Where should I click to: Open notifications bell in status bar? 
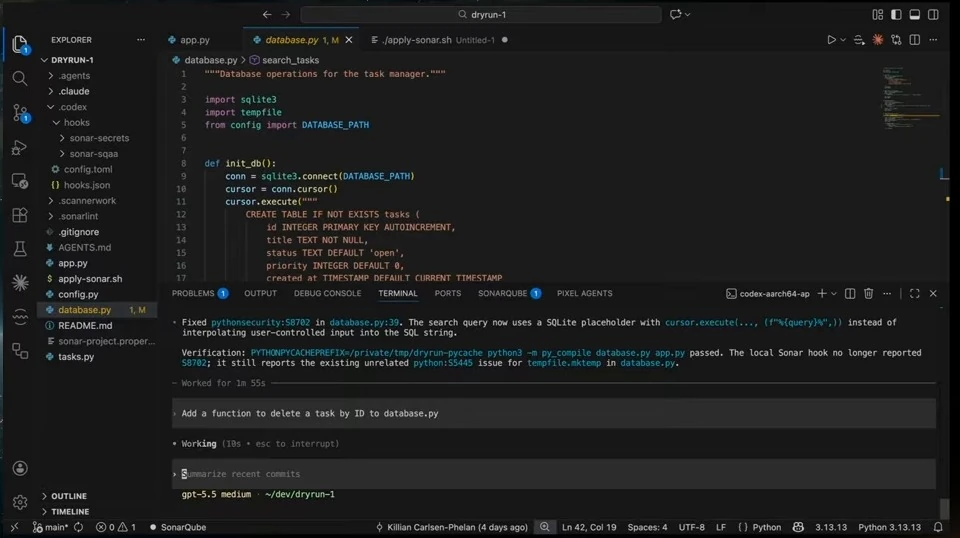(938, 527)
